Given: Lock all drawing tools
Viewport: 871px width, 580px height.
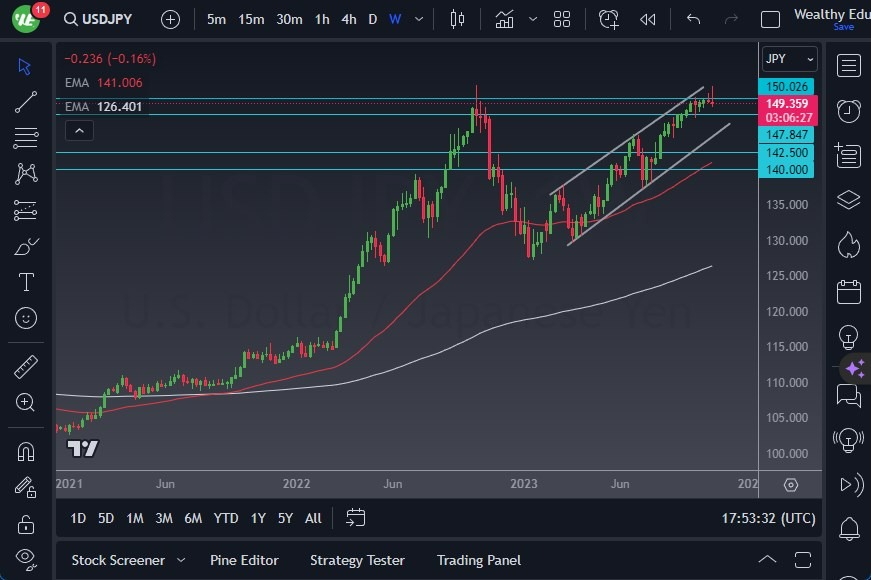Looking at the screenshot, I should 25,524.
